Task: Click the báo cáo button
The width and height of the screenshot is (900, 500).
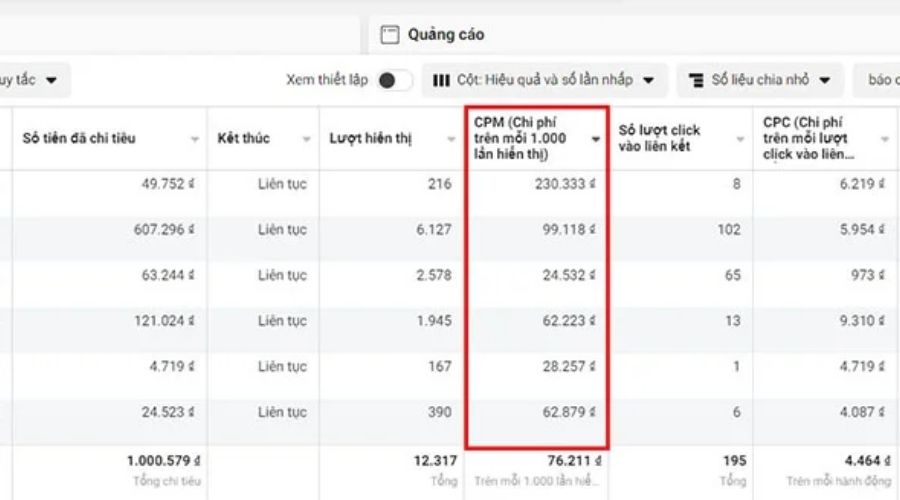Action: (x=877, y=80)
